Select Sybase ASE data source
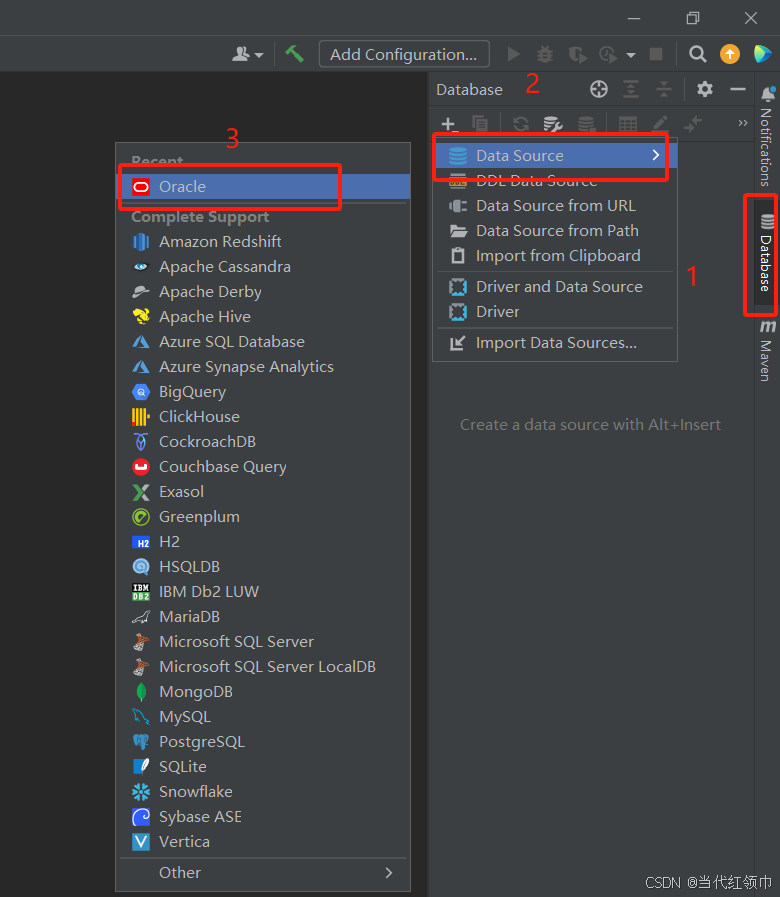This screenshot has height=897, width=780. tap(265, 817)
